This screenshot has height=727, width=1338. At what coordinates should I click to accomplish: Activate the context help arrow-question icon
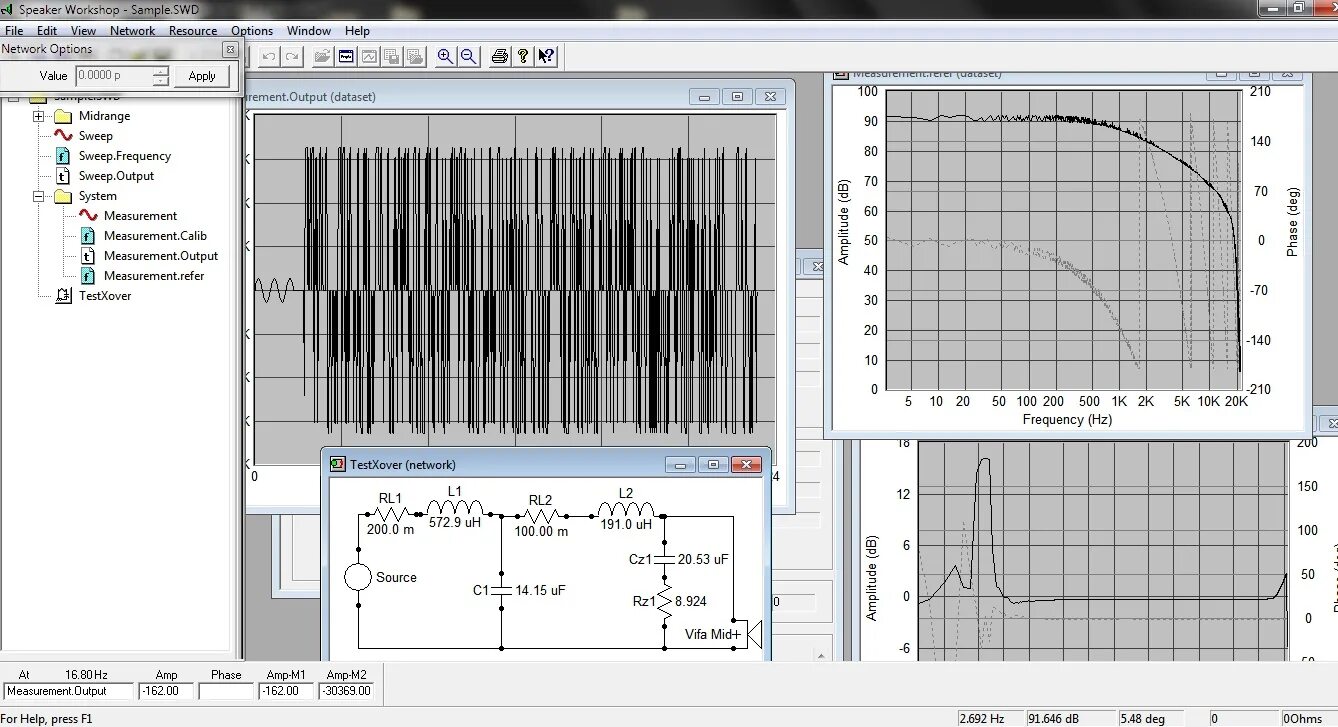546,57
